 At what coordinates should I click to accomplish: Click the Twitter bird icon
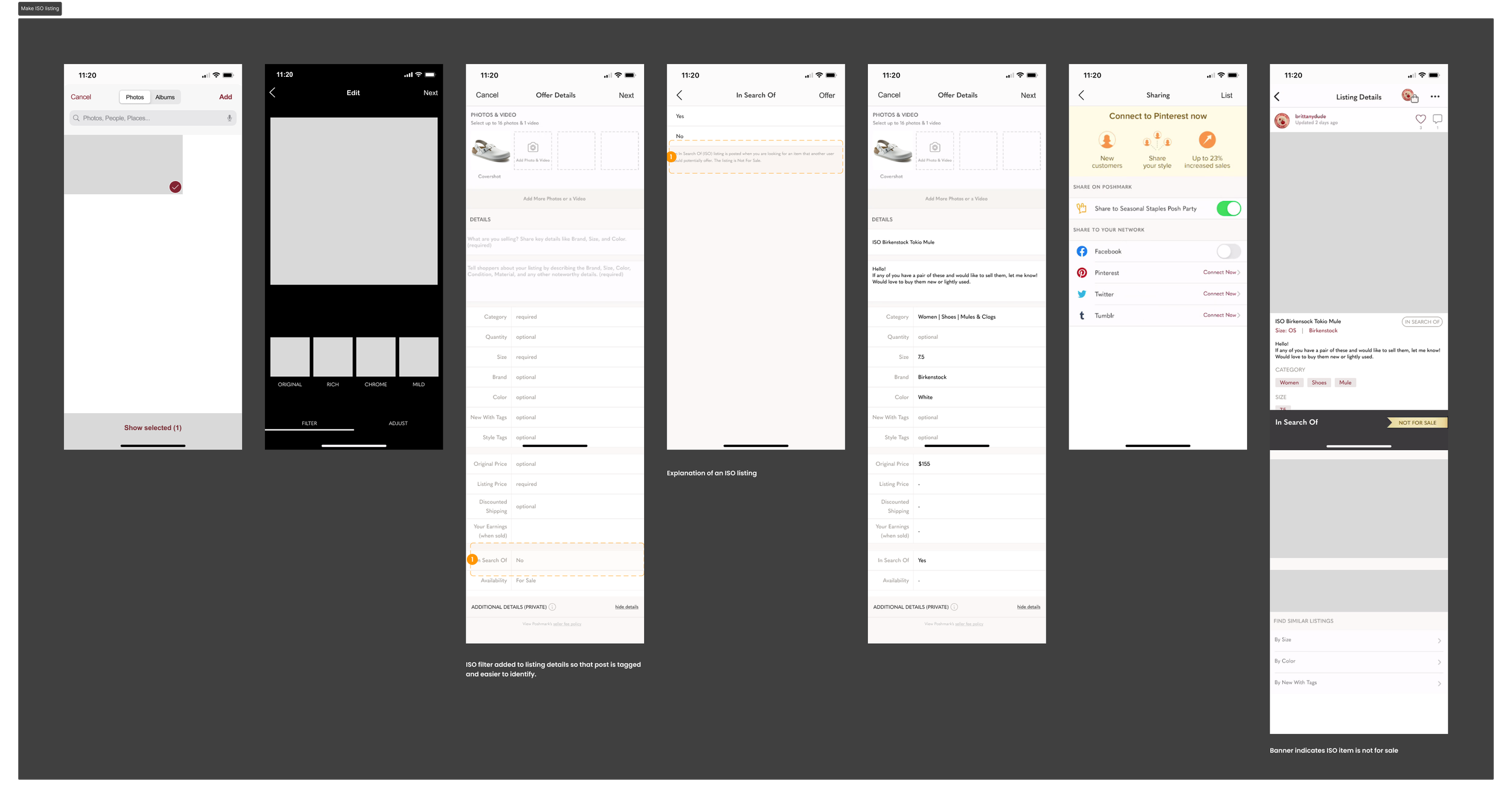click(1082, 294)
